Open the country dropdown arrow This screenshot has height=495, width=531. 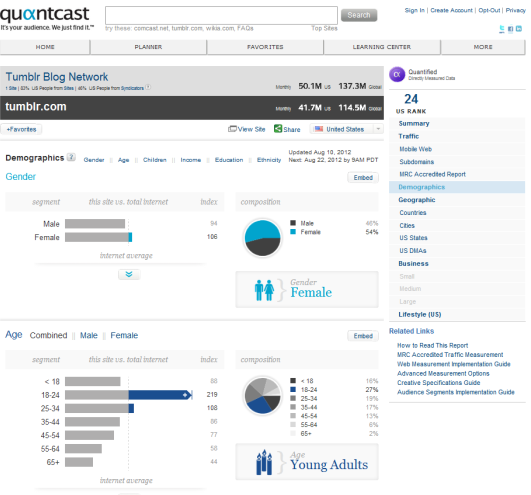378,129
